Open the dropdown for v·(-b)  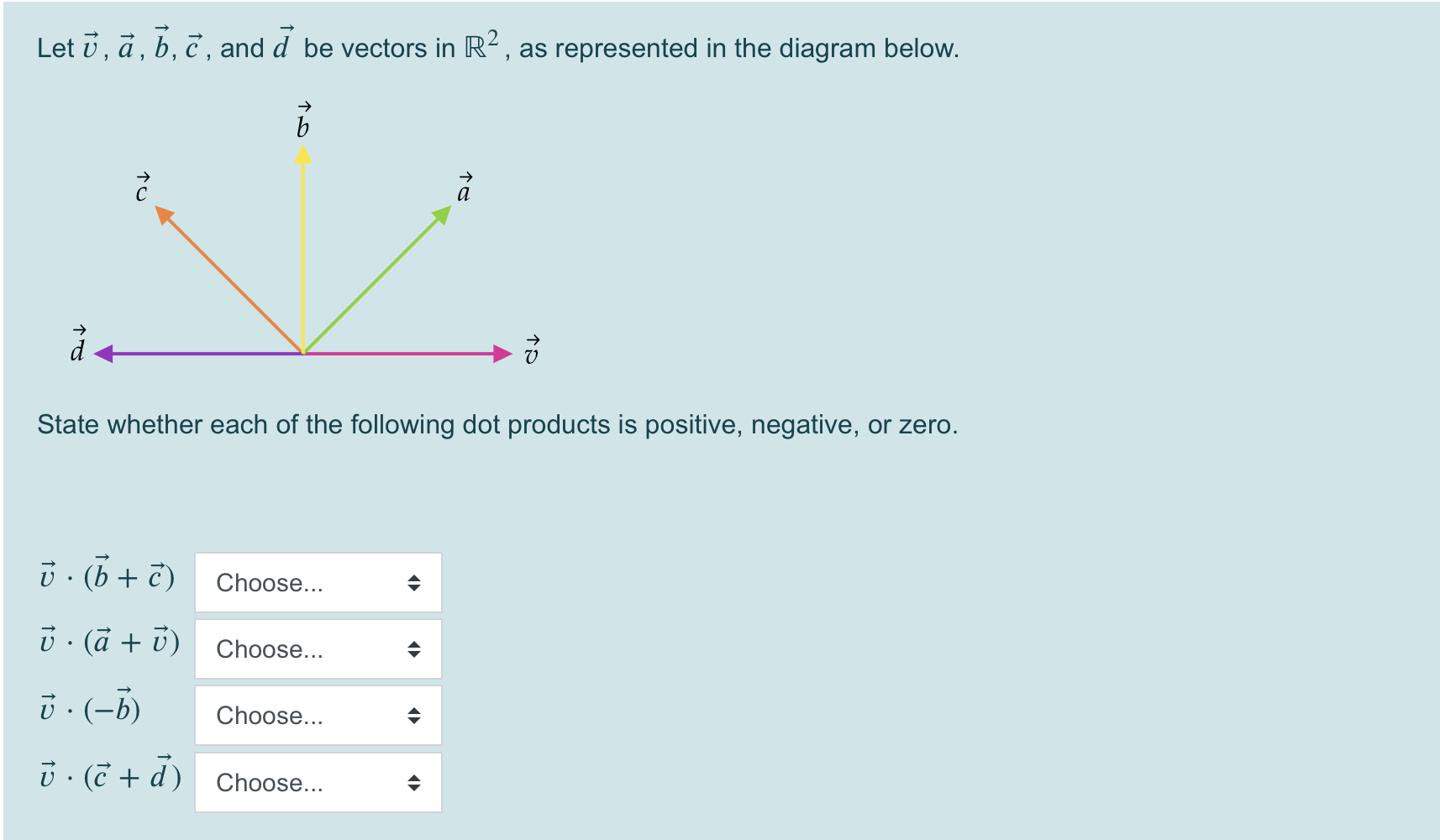(318, 715)
